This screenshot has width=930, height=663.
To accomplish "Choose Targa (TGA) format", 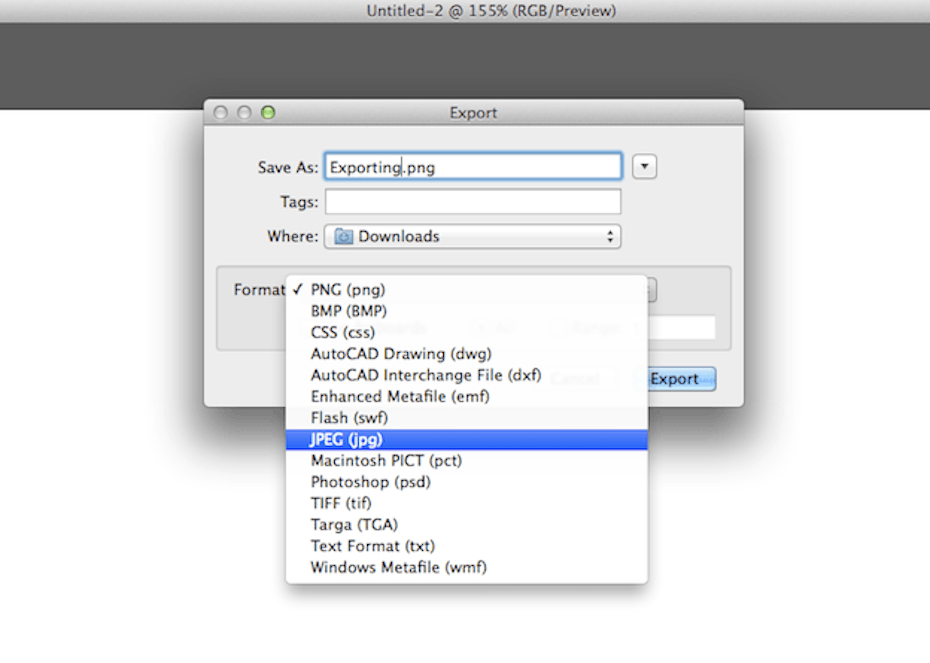I will pyautogui.click(x=355, y=525).
